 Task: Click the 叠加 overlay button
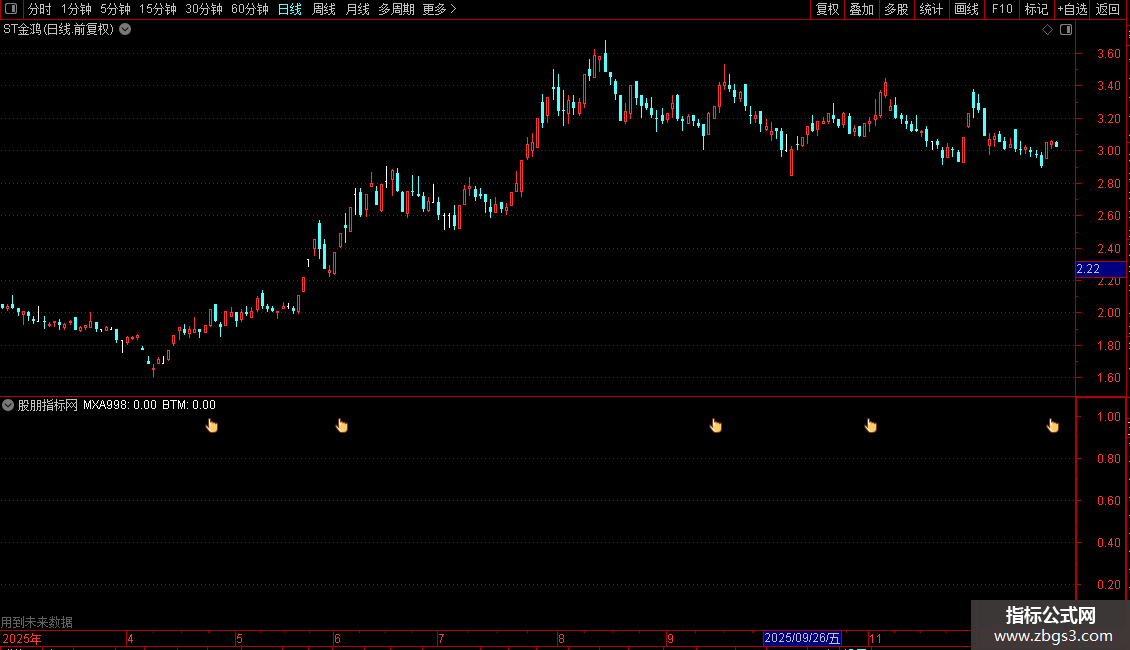click(x=862, y=9)
